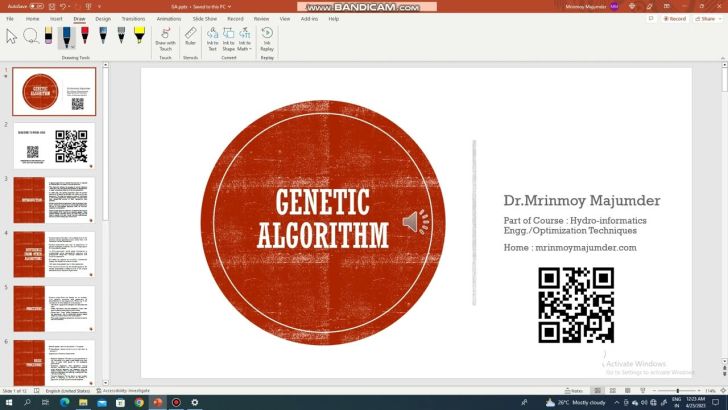Open the Mrinmoy Majumder account avatar
The height and width of the screenshot is (410, 728).
[x=615, y=7]
